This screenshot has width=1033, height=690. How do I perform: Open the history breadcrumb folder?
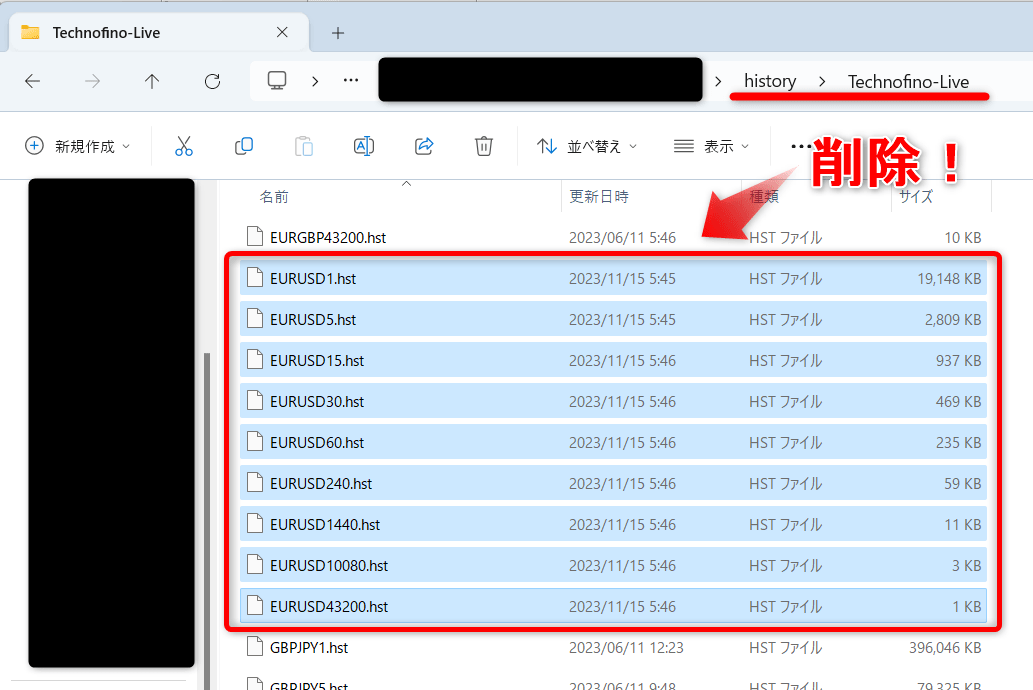click(770, 81)
